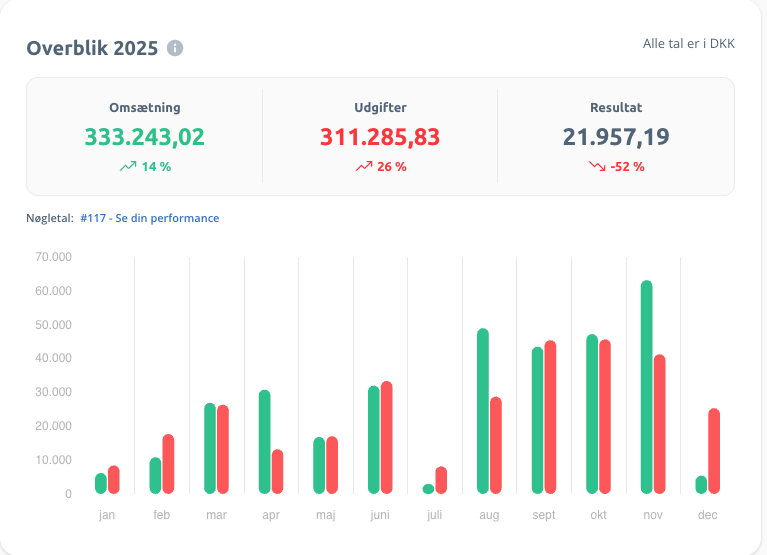Screen dimensions: 767x555
Task: Select the green revenue bar for nov
Action: pos(647,387)
